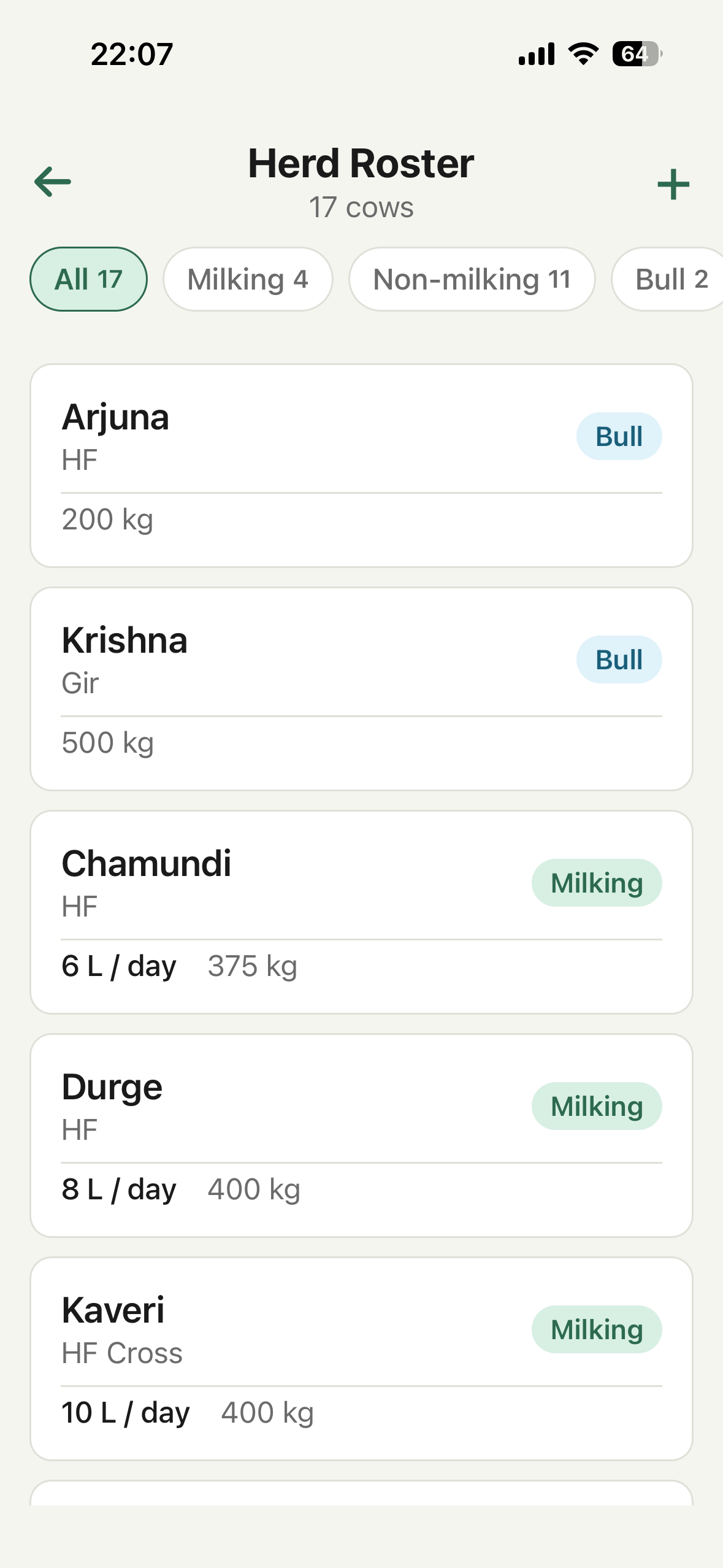The width and height of the screenshot is (723, 1568).
Task: Tap the Milking badge on Chamundi
Action: click(596, 883)
